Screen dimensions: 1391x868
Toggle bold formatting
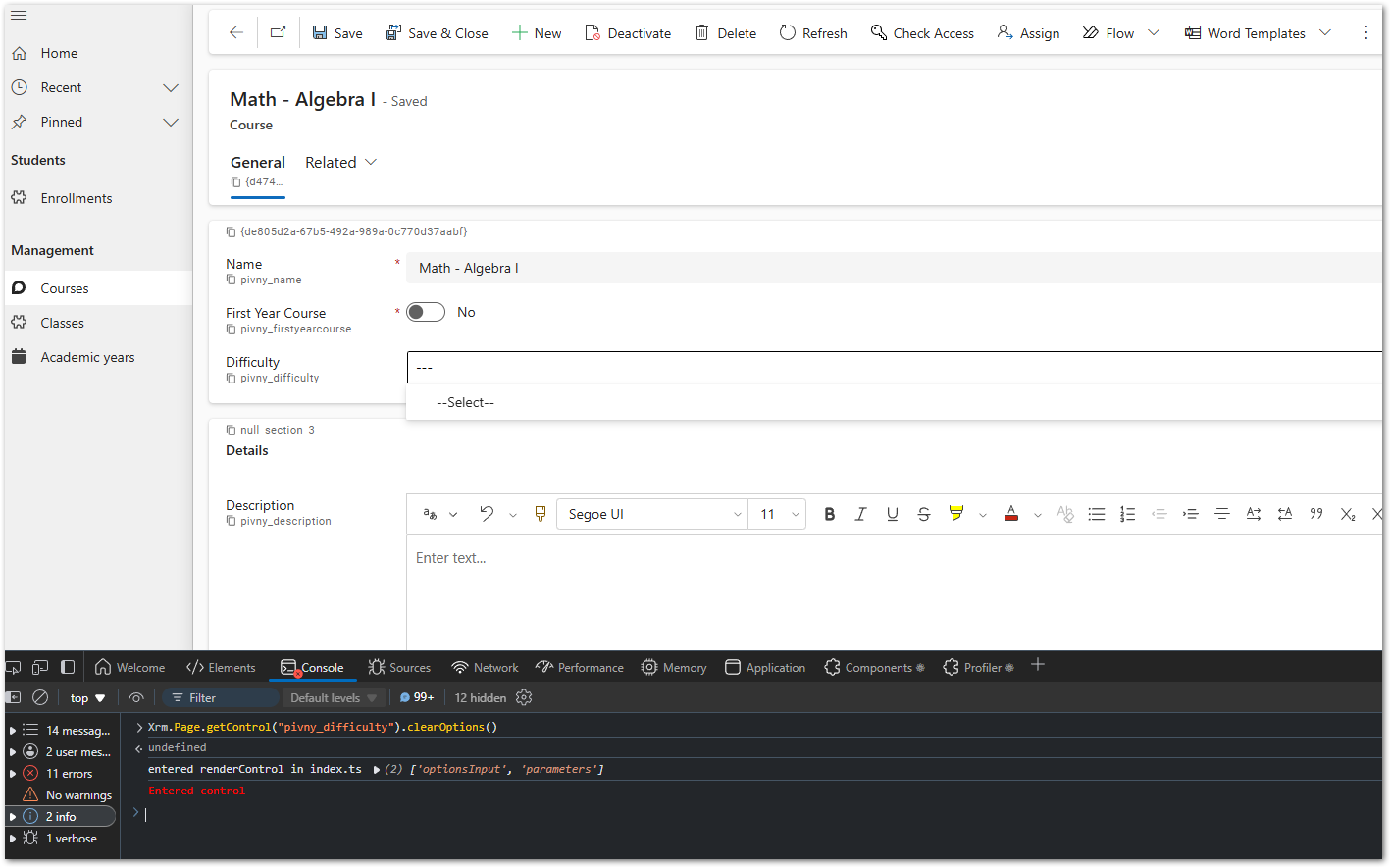click(x=830, y=514)
